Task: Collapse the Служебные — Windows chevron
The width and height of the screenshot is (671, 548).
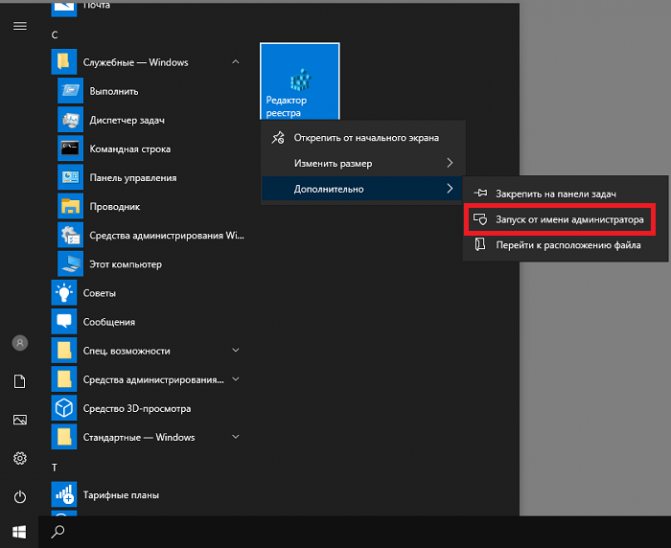Action: [x=235, y=62]
